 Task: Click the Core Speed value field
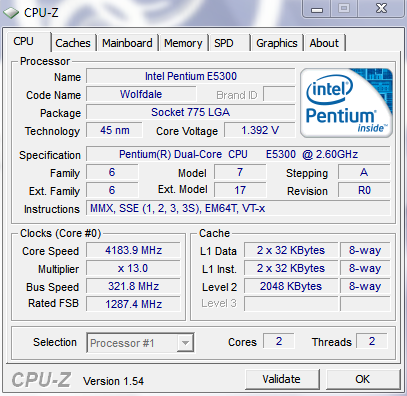coord(133,250)
